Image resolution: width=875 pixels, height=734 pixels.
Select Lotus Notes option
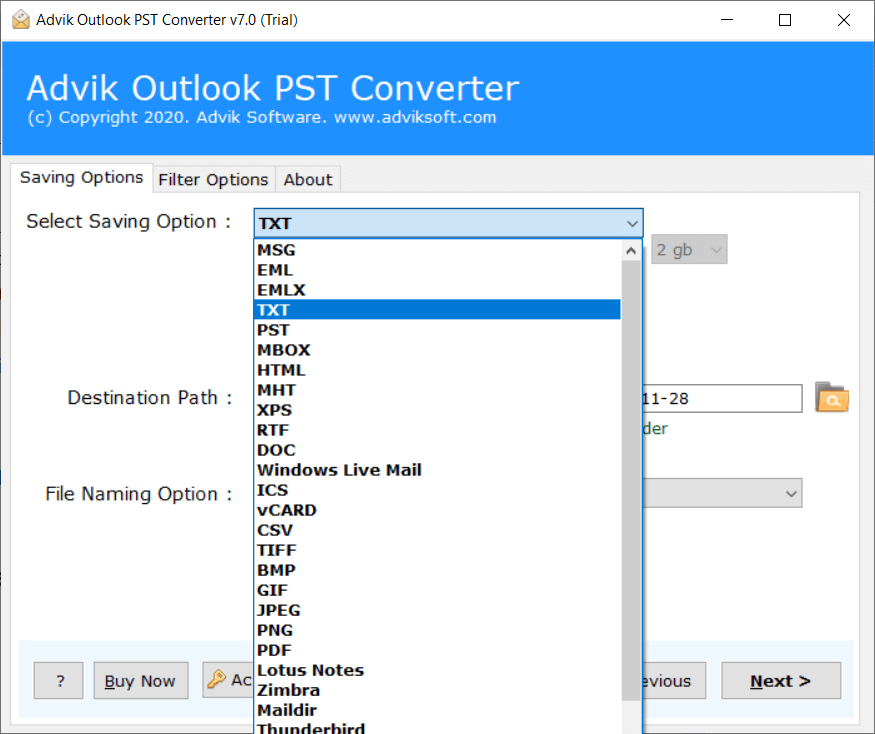[x=437, y=670]
